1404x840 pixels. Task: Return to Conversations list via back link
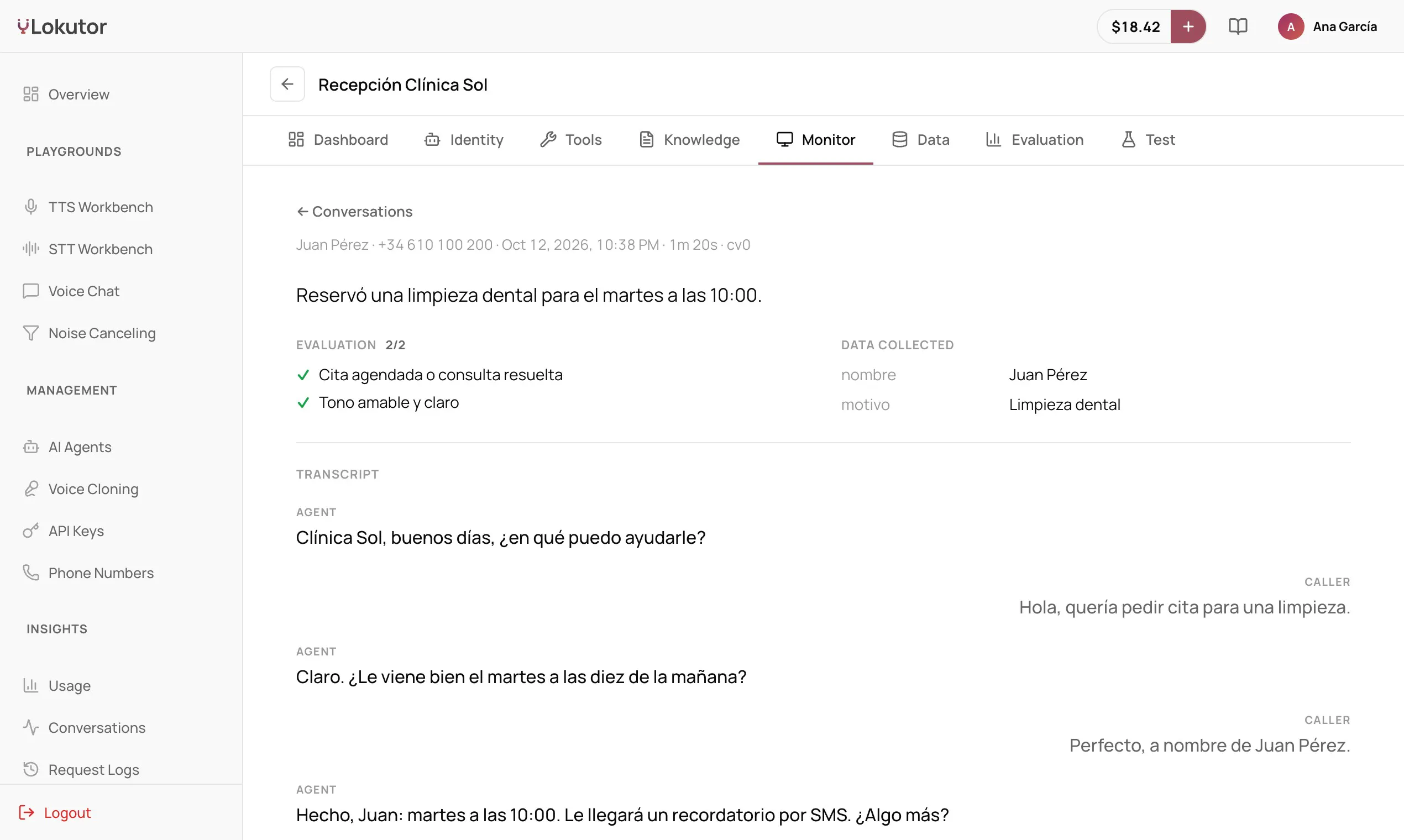coord(354,212)
